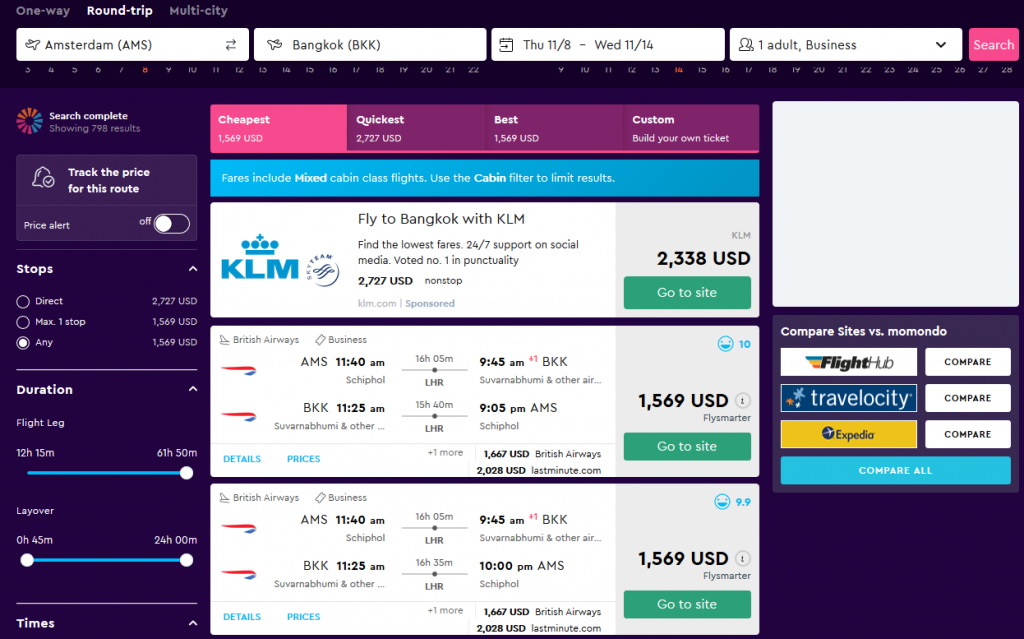Swap origin and destination arrows icon
Image resolution: width=1024 pixels, height=639 pixels.
pyautogui.click(x=231, y=44)
